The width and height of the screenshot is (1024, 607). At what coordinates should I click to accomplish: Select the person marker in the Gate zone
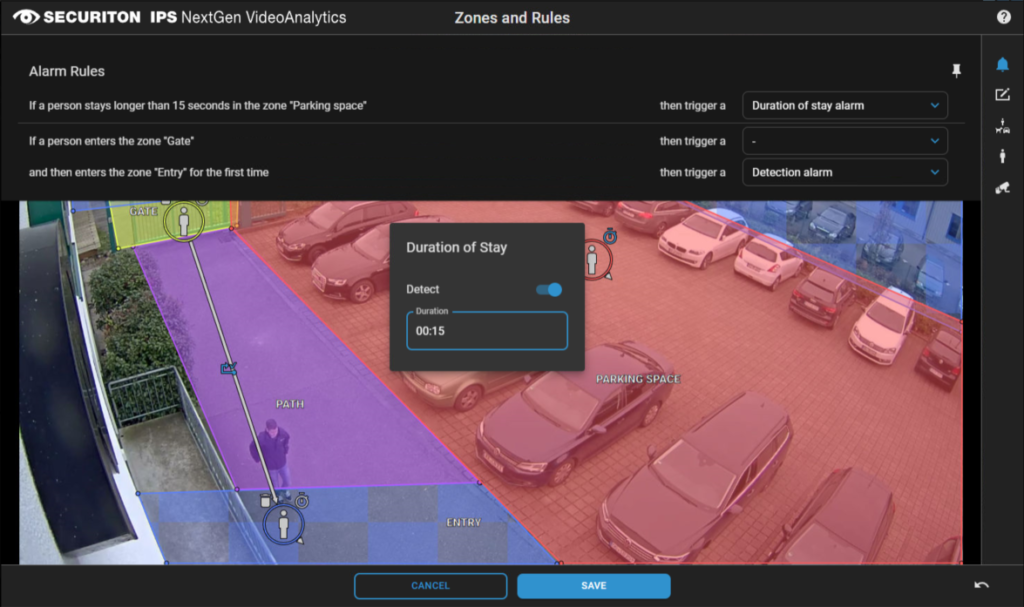click(x=182, y=223)
